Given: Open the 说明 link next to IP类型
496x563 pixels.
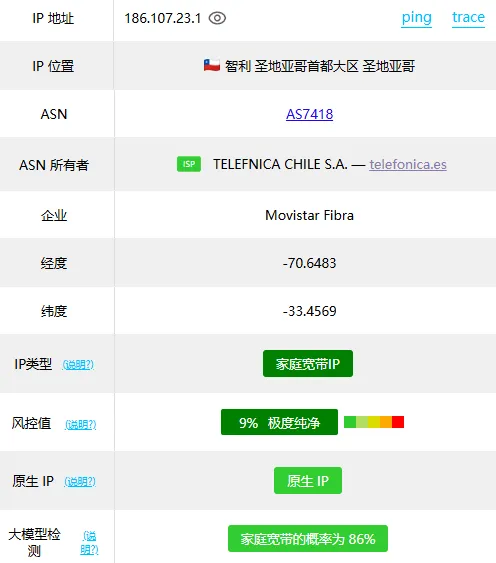Looking at the screenshot, I should (78, 365).
